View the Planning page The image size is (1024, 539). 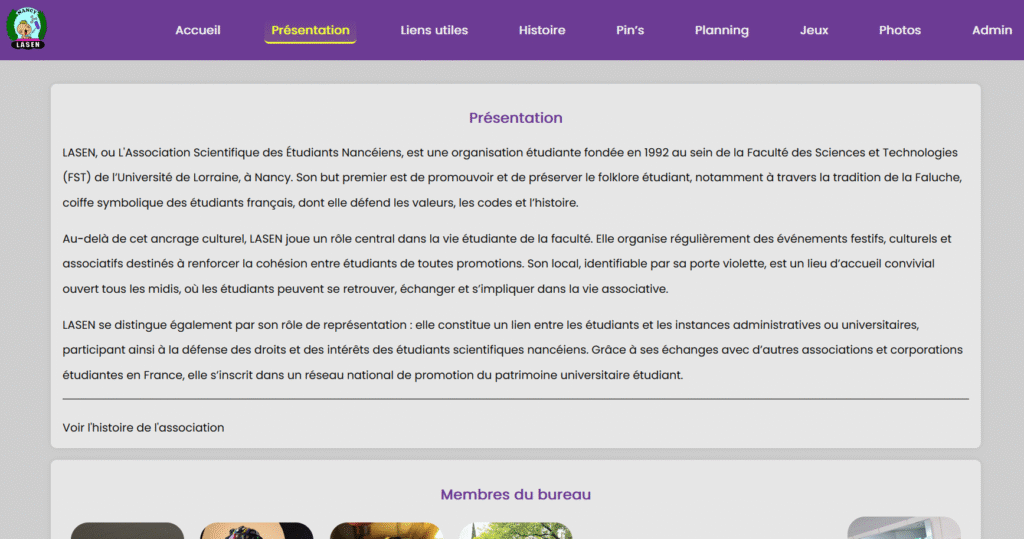pos(722,30)
